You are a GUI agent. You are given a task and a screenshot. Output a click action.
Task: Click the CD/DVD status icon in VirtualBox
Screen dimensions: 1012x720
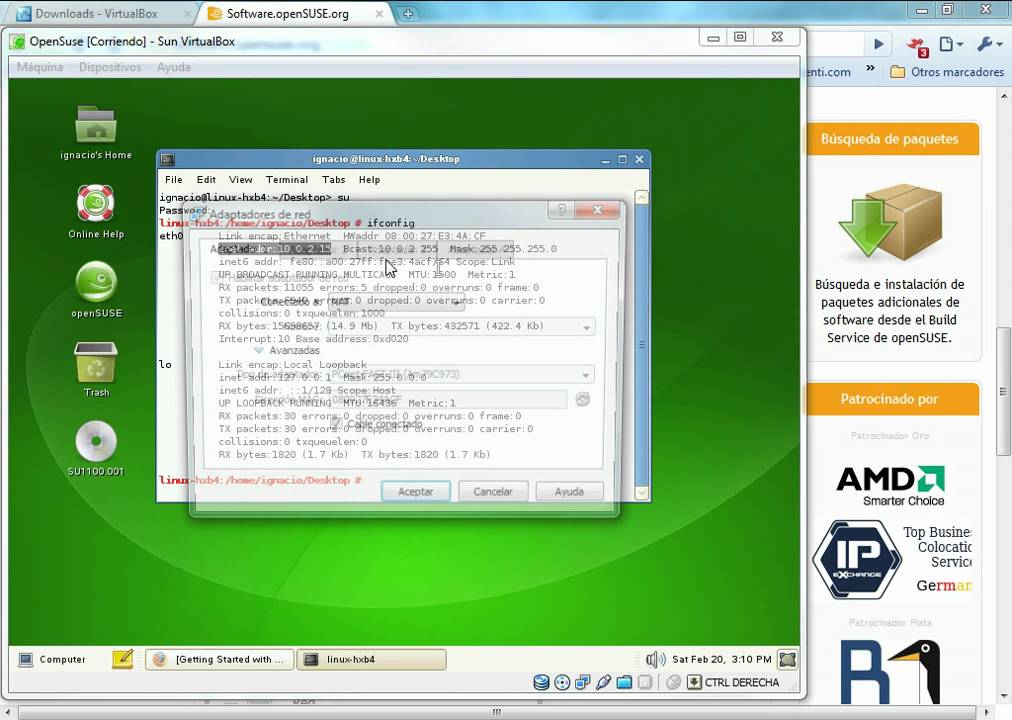click(x=562, y=683)
